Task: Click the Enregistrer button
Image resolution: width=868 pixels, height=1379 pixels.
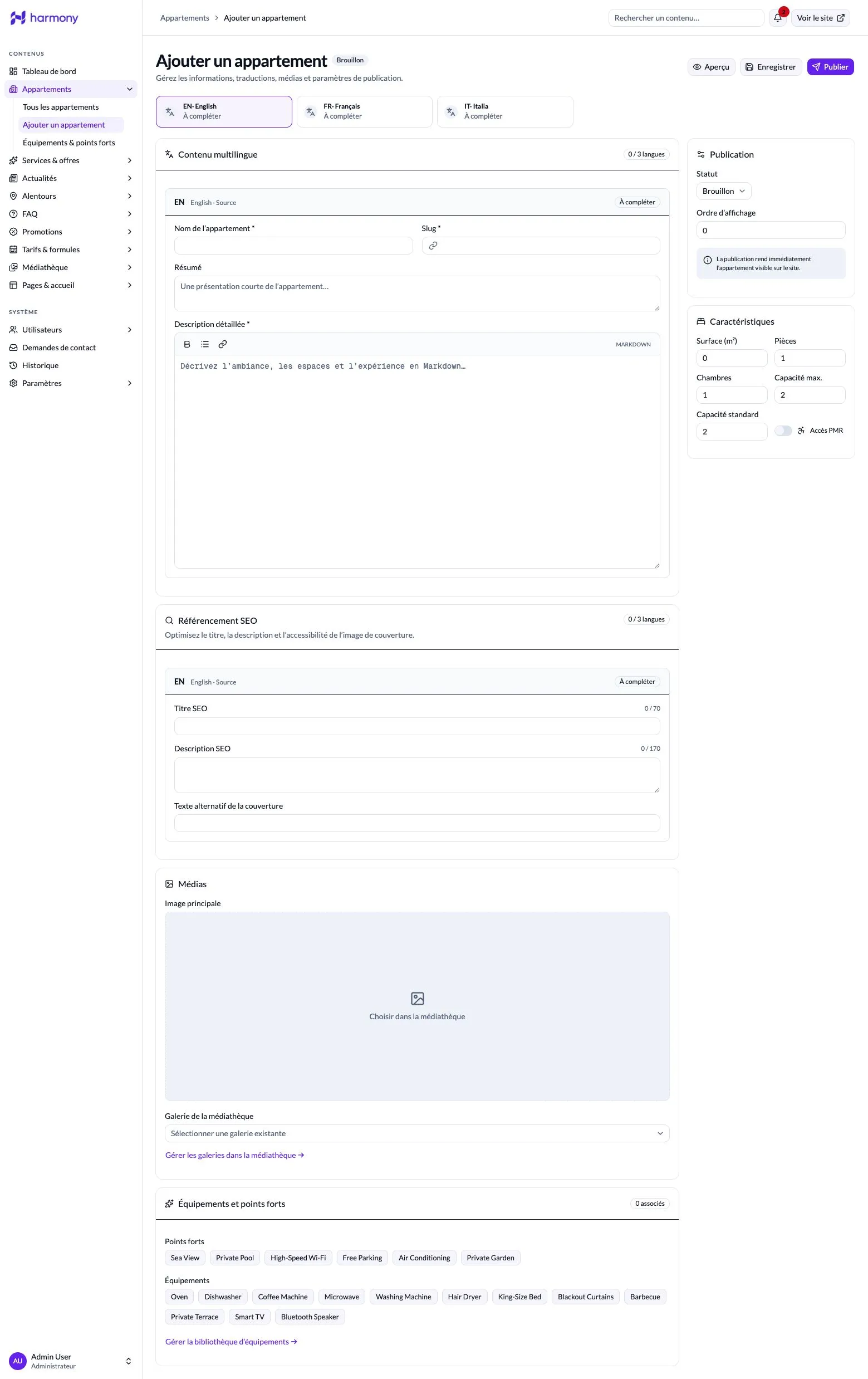Action: [771, 67]
